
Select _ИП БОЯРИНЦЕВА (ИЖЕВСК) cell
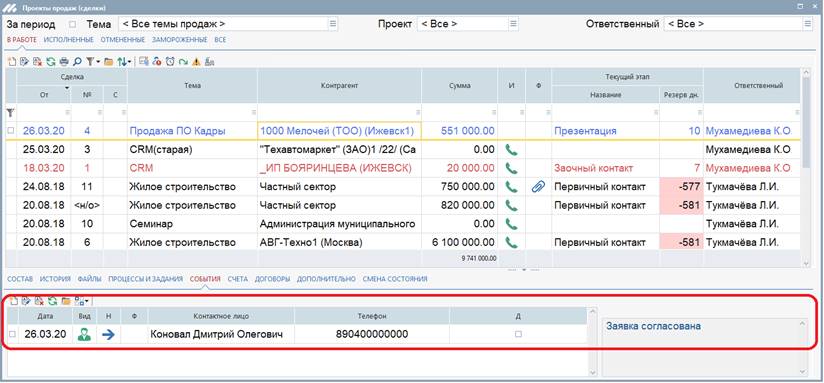(x=339, y=168)
